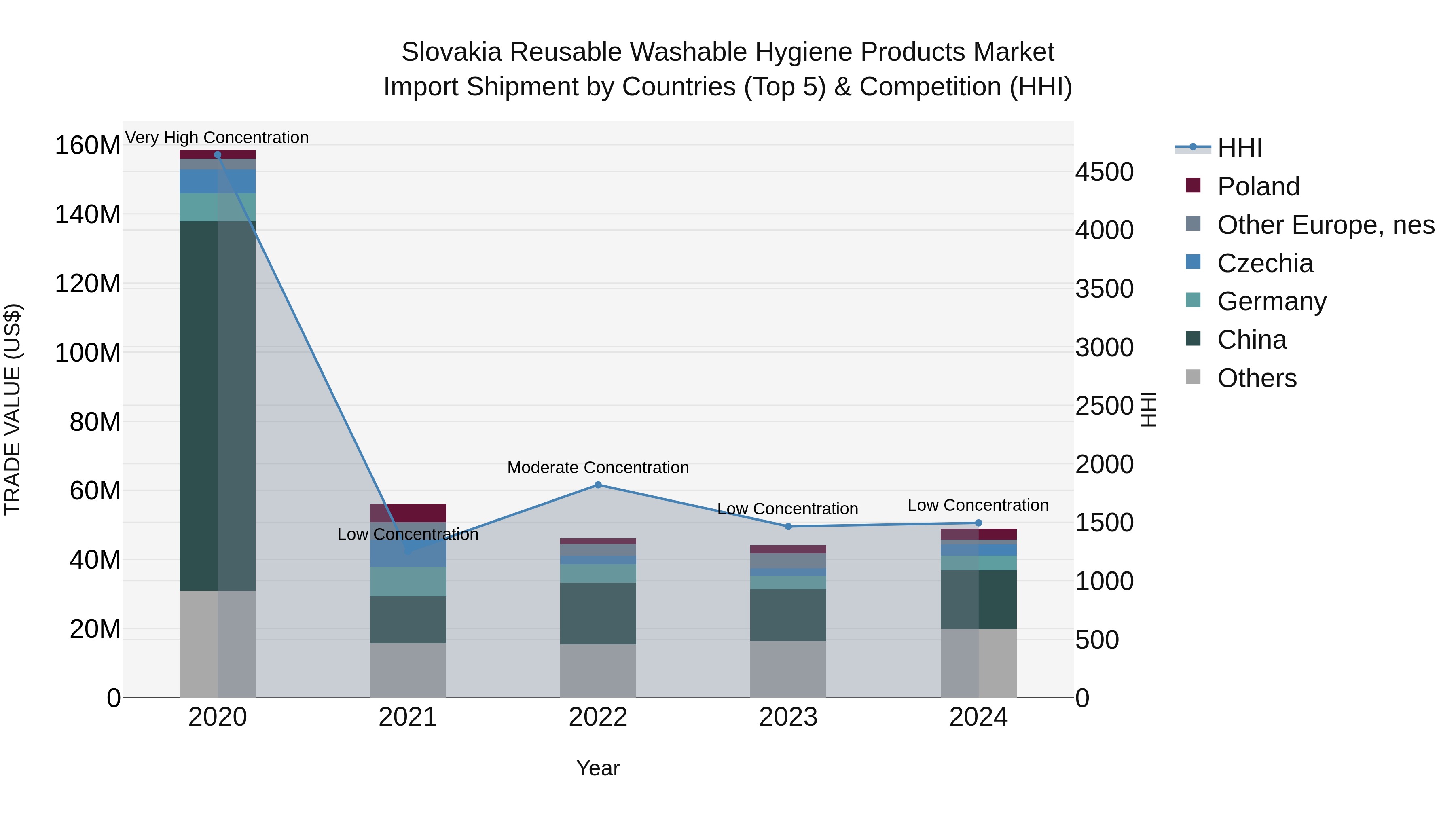1456x819 pixels.
Task: Toggle China series via legend label
Action: (1252, 340)
